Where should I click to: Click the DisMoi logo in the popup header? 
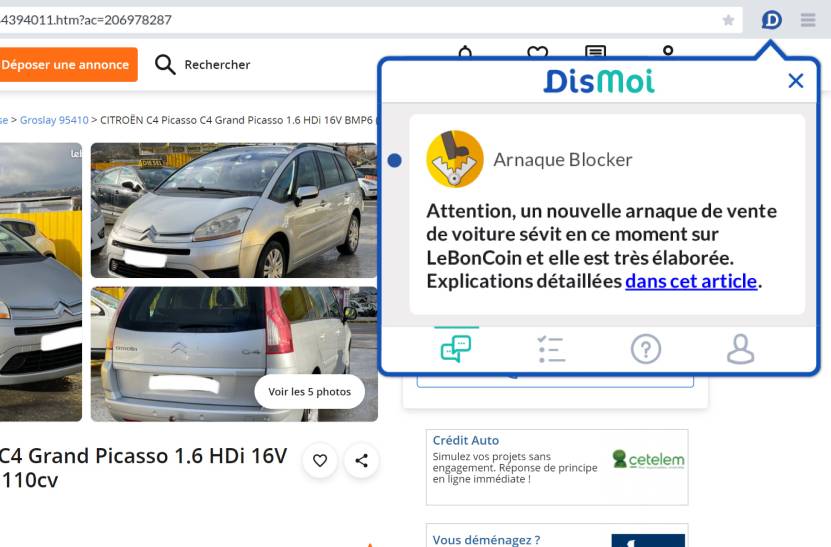(x=599, y=81)
